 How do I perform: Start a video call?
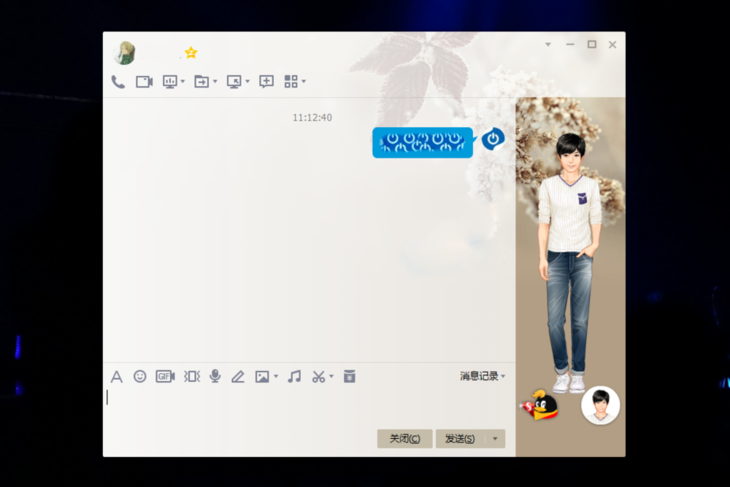pos(144,82)
